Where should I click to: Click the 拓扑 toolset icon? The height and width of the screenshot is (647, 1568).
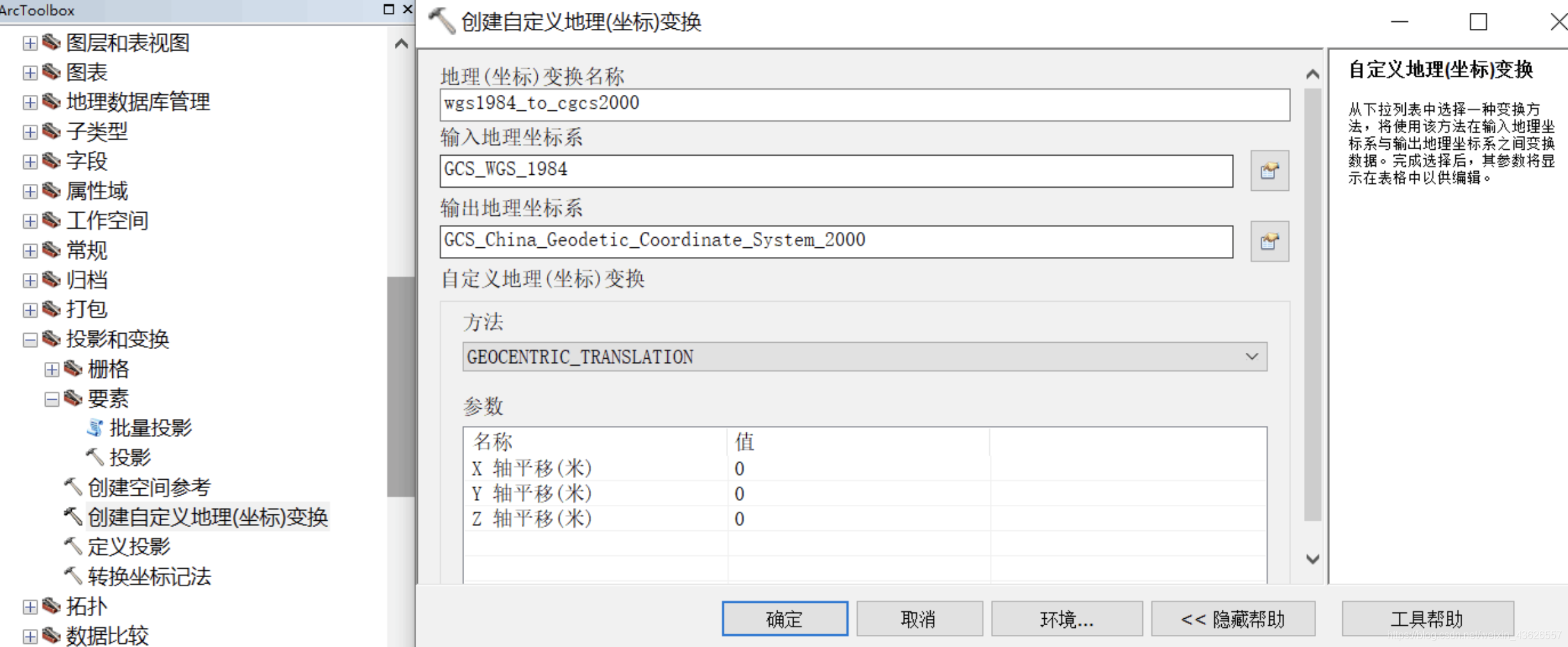pyautogui.click(x=51, y=605)
